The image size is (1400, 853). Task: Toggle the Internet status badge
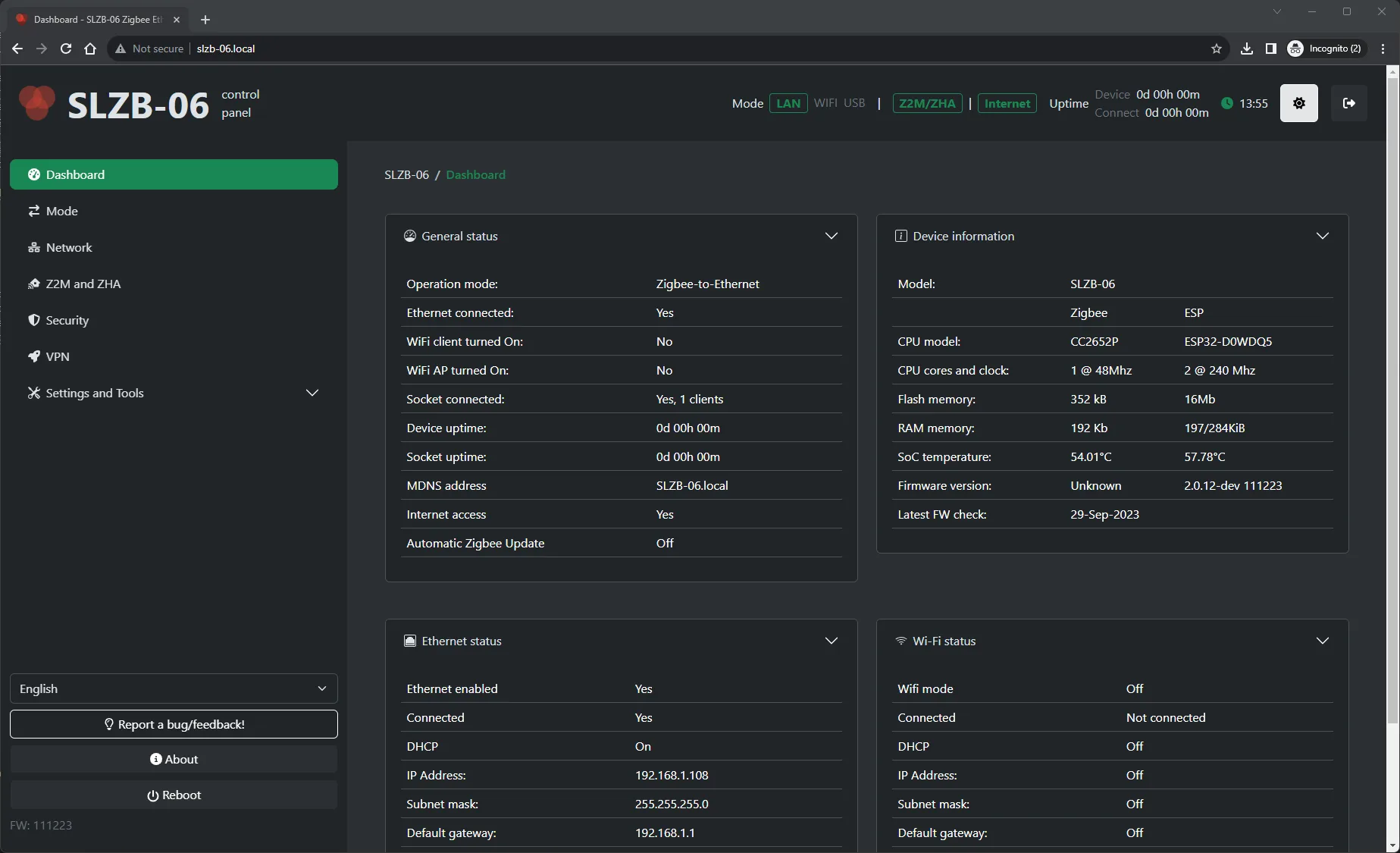pos(1007,104)
